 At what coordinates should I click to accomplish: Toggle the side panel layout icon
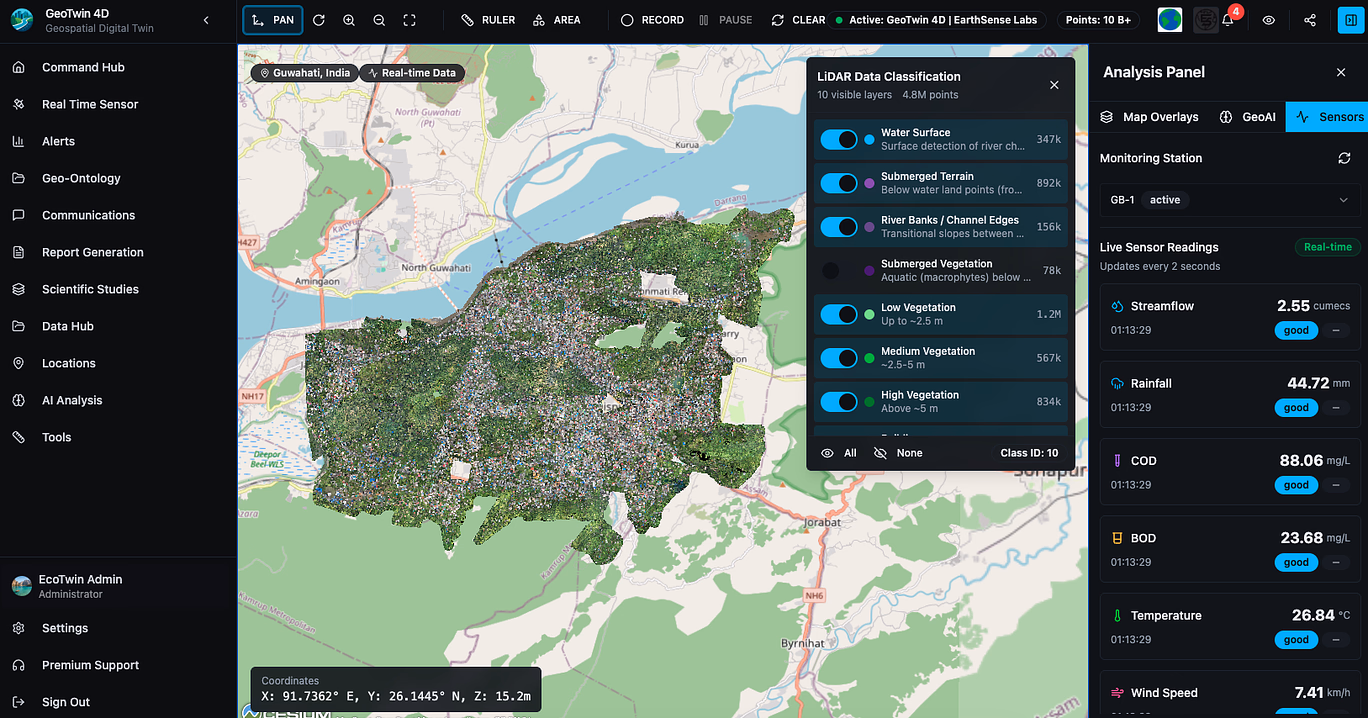(1351, 20)
